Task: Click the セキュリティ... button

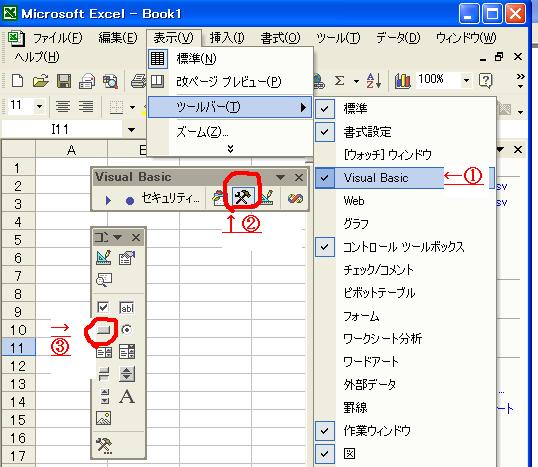Action: [x=171, y=198]
